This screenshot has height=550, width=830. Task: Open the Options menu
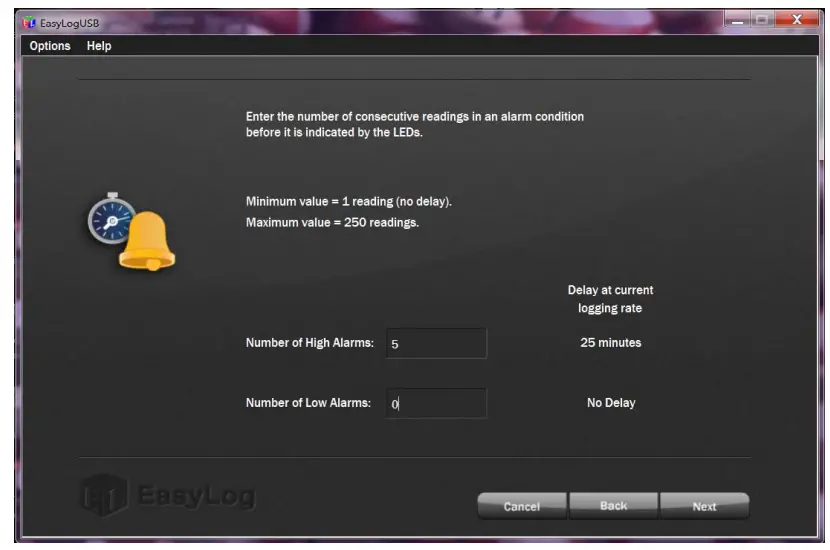[50, 46]
